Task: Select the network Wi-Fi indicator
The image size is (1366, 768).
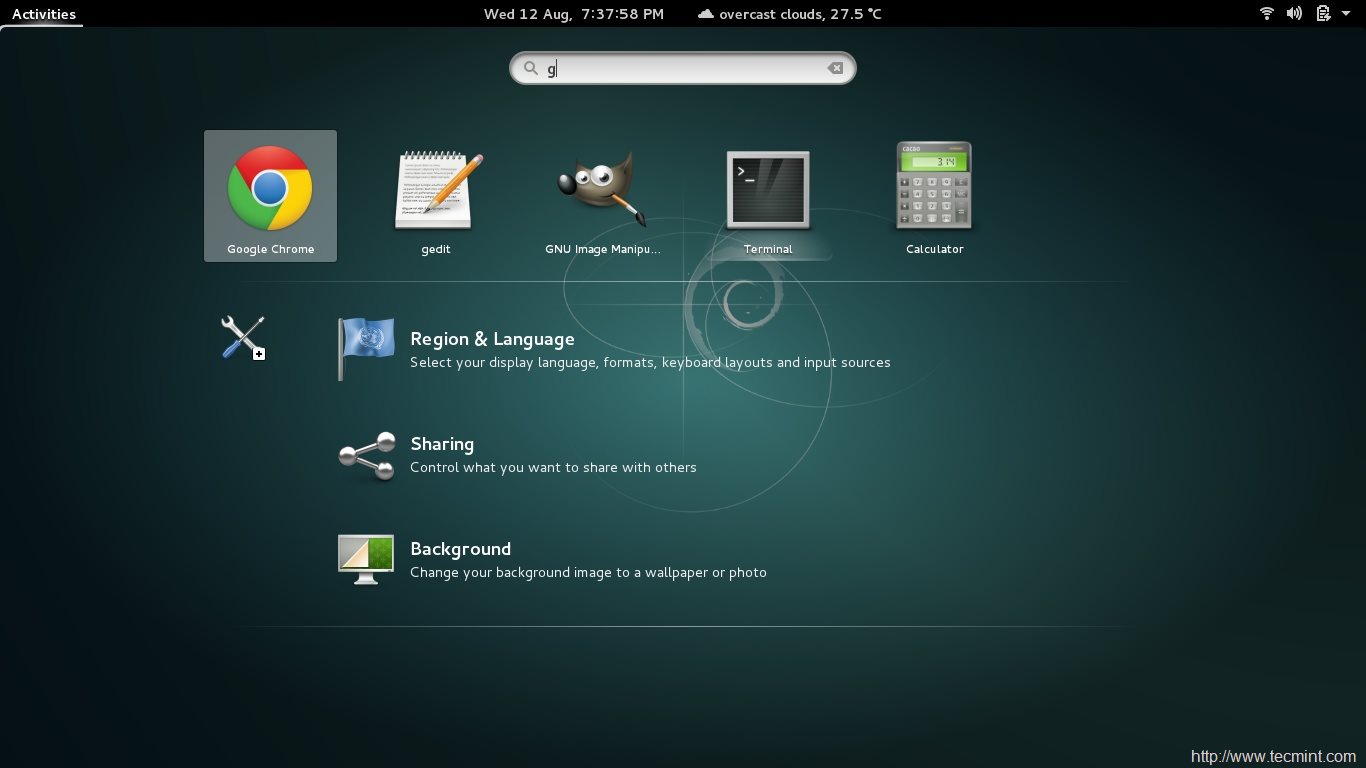Action: coord(1266,13)
